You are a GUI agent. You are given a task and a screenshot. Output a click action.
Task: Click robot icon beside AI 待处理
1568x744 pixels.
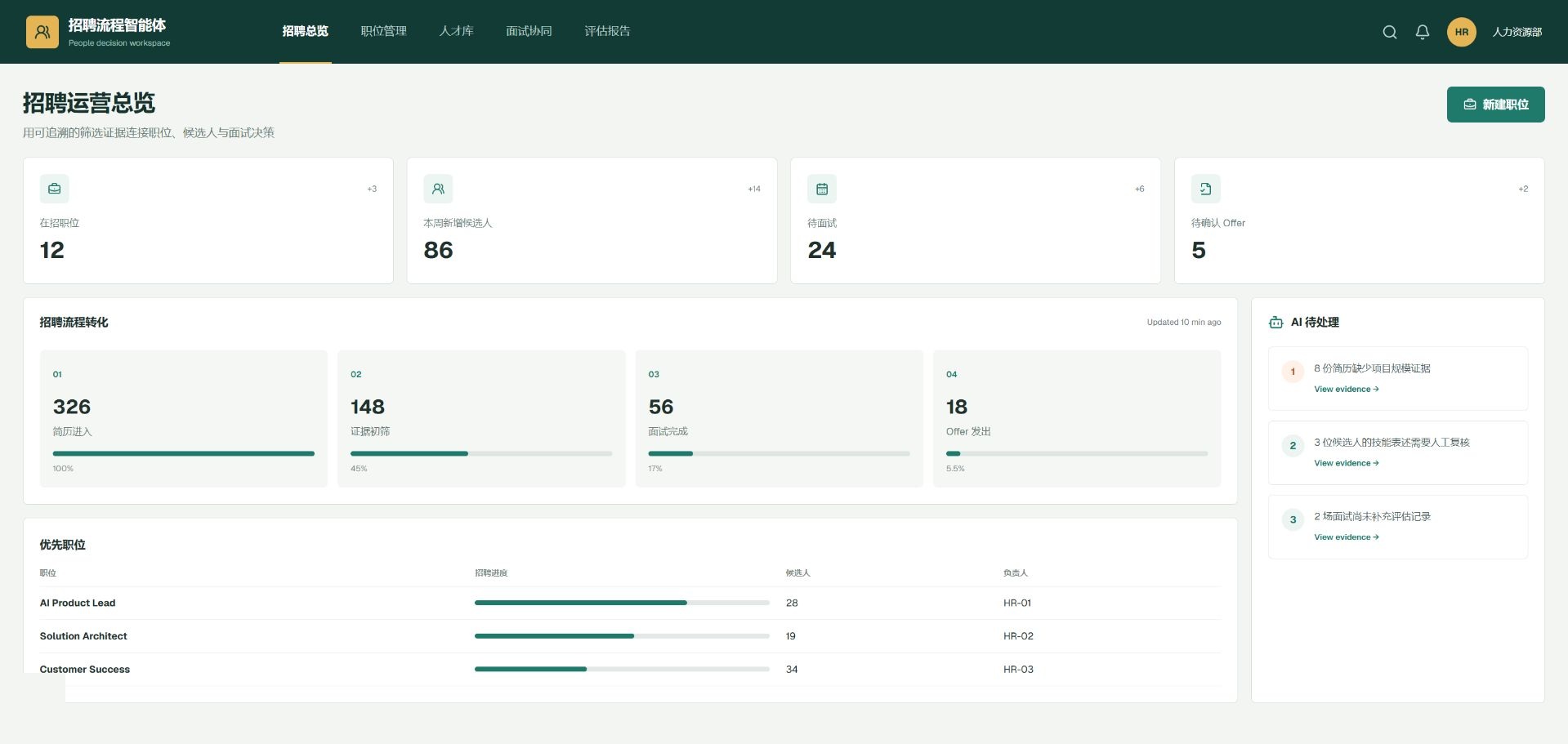point(1276,323)
